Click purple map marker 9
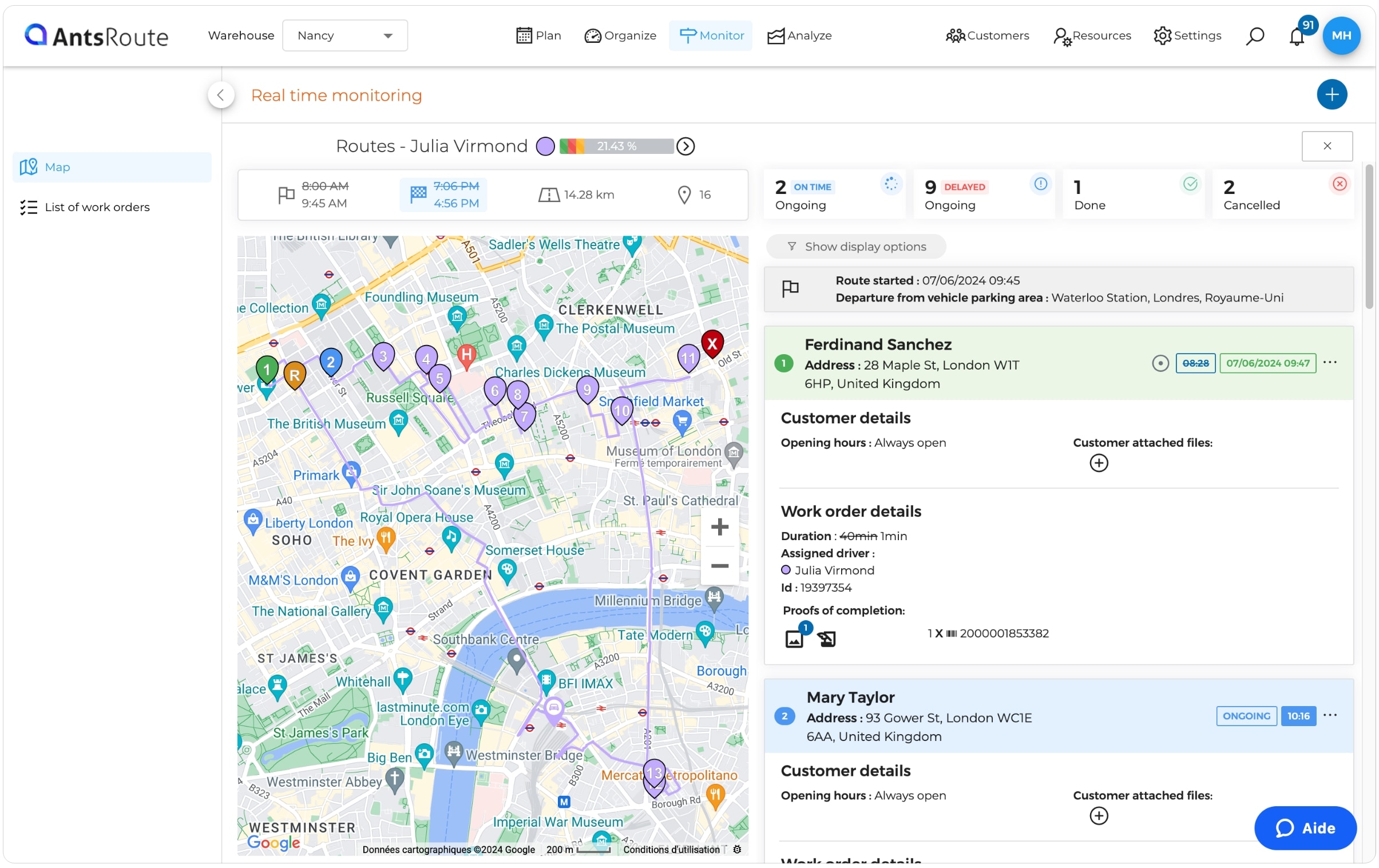Viewport: 1379px width, 868px height. pos(587,390)
